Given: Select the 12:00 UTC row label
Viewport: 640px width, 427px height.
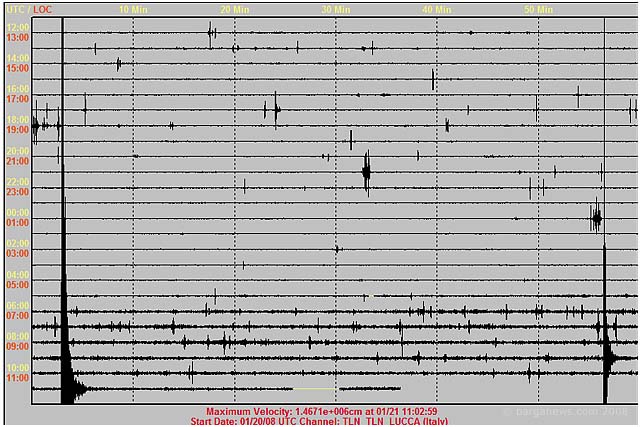Looking at the screenshot, I should (x=17, y=27).
